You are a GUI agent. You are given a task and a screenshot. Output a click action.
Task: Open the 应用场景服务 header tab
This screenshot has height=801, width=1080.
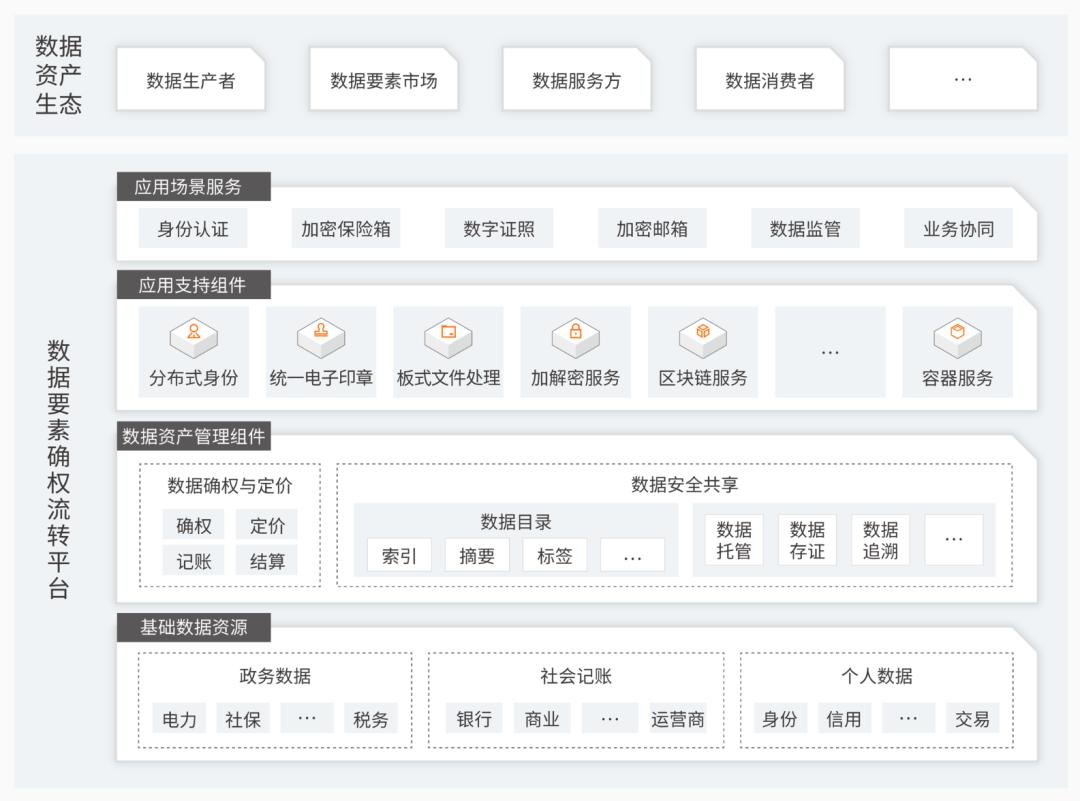[194, 187]
